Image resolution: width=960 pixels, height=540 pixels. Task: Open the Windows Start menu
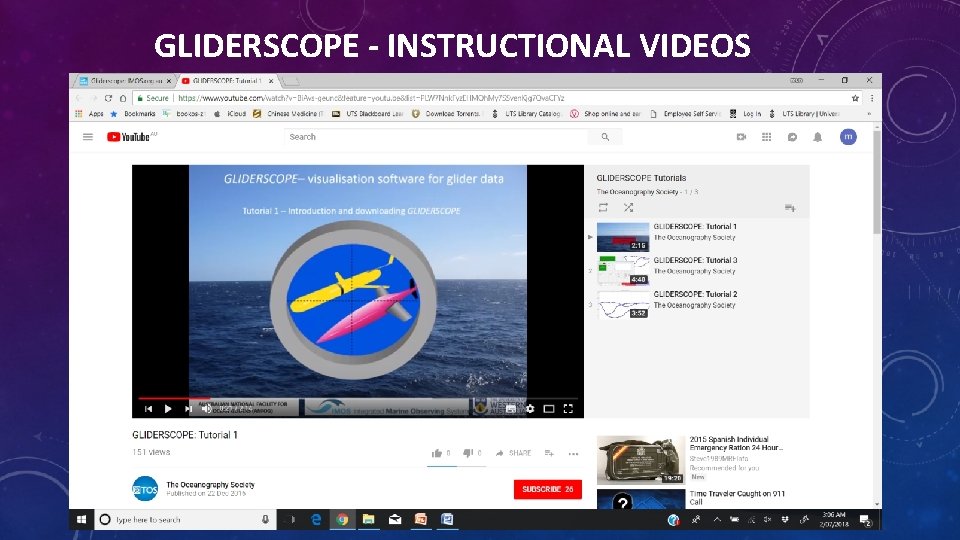tap(81, 519)
